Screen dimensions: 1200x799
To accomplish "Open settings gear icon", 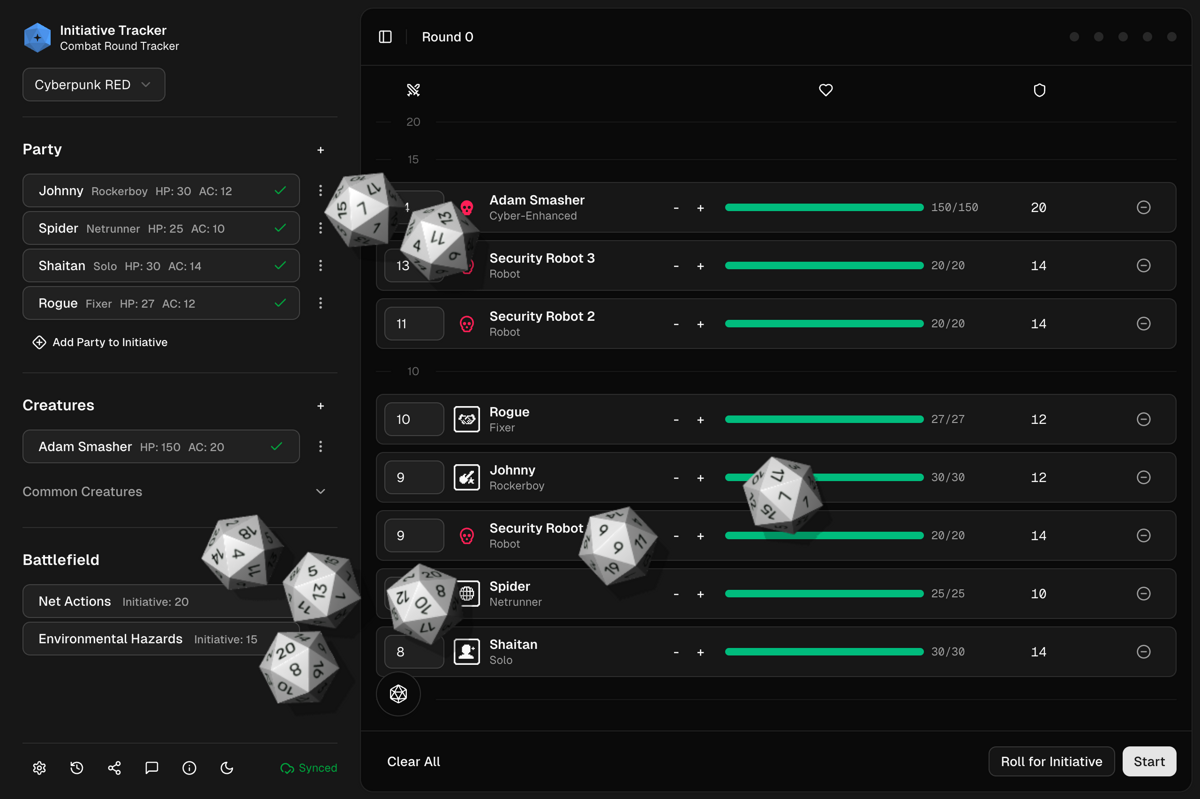I will (x=39, y=768).
